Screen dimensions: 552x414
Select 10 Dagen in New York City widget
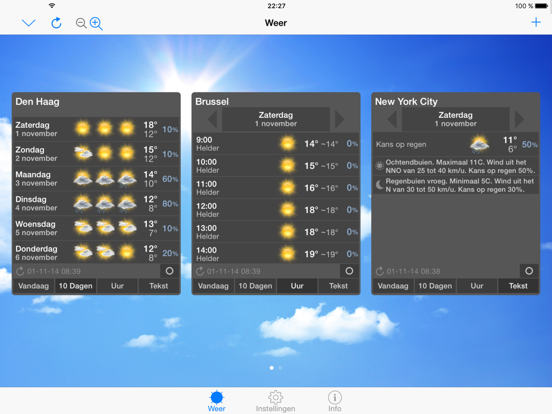(x=435, y=286)
